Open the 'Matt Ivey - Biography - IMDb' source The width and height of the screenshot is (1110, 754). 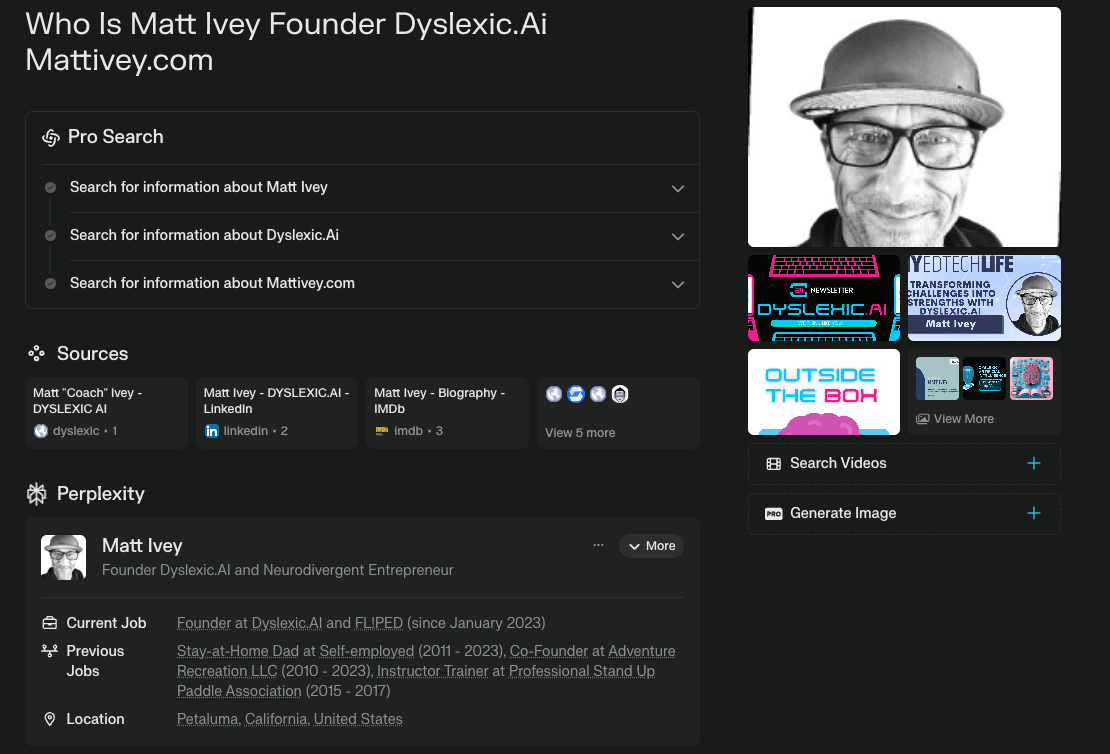coord(447,413)
